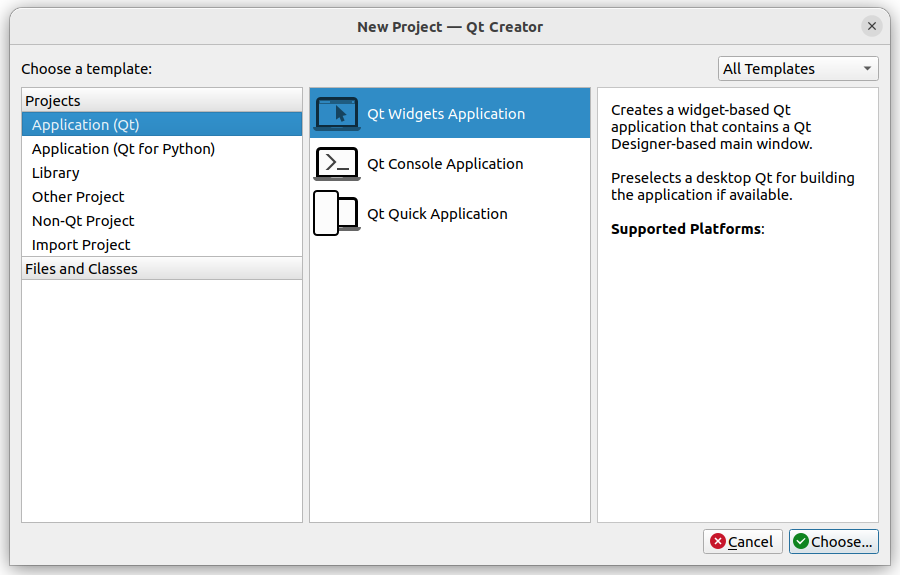Click the Qt Console Application label
Image resolution: width=900 pixels, height=575 pixels.
[x=445, y=164]
